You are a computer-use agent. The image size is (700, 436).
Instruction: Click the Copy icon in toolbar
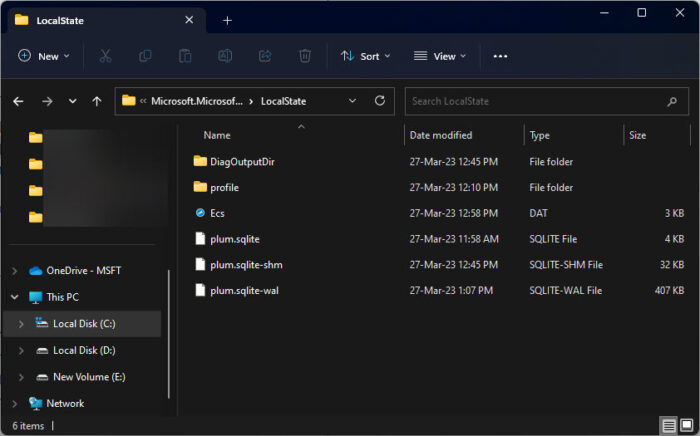coord(145,56)
